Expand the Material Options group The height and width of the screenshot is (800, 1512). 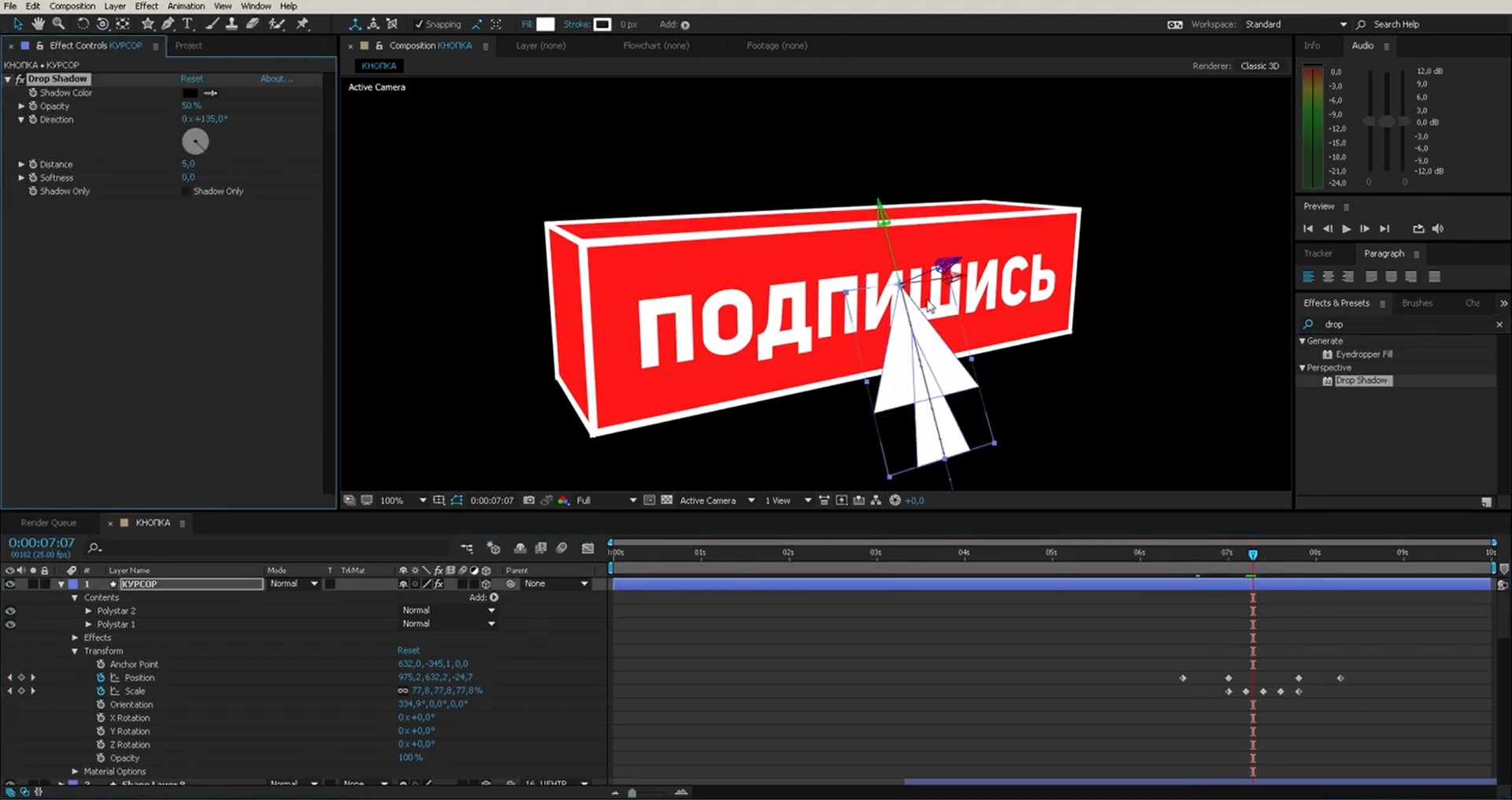click(76, 772)
